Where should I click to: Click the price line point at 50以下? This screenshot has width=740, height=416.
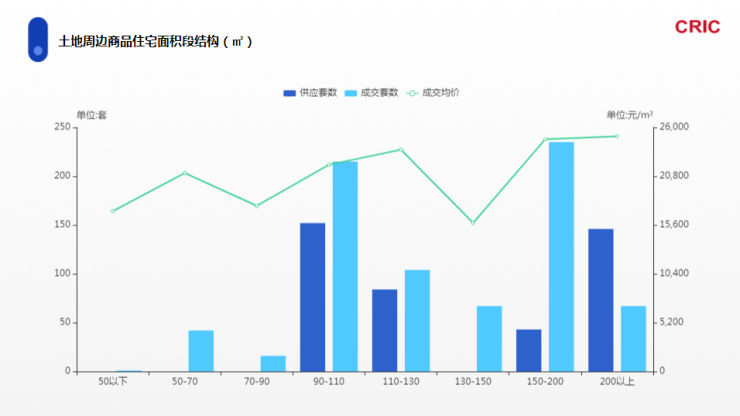[x=113, y=211]
